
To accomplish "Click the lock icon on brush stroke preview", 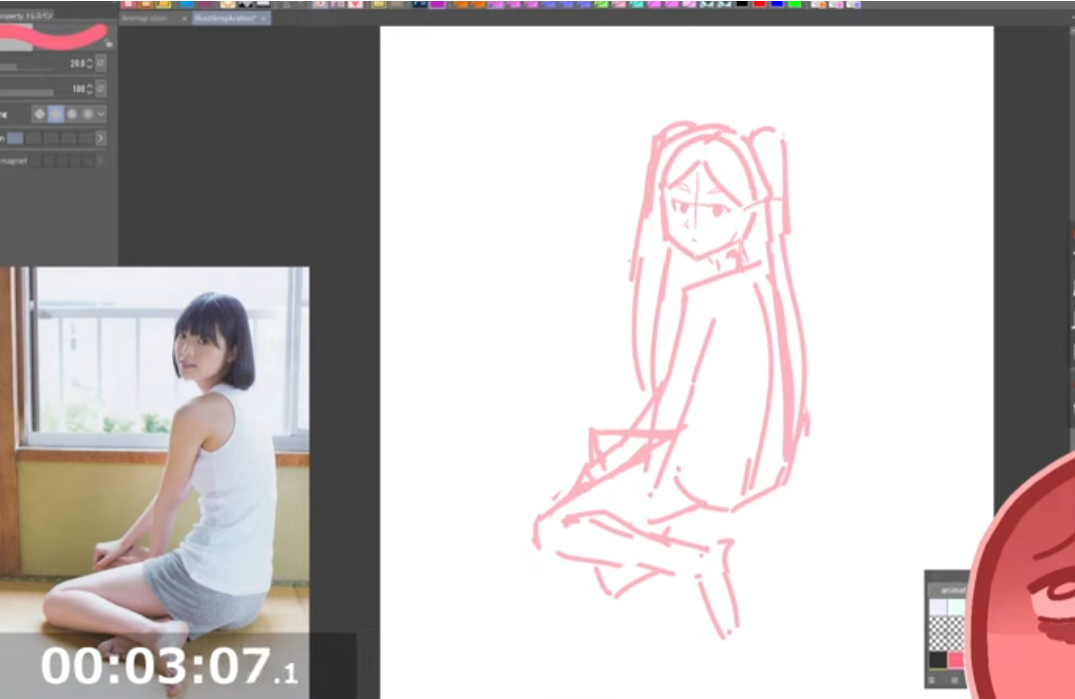I will click(108, 44).
